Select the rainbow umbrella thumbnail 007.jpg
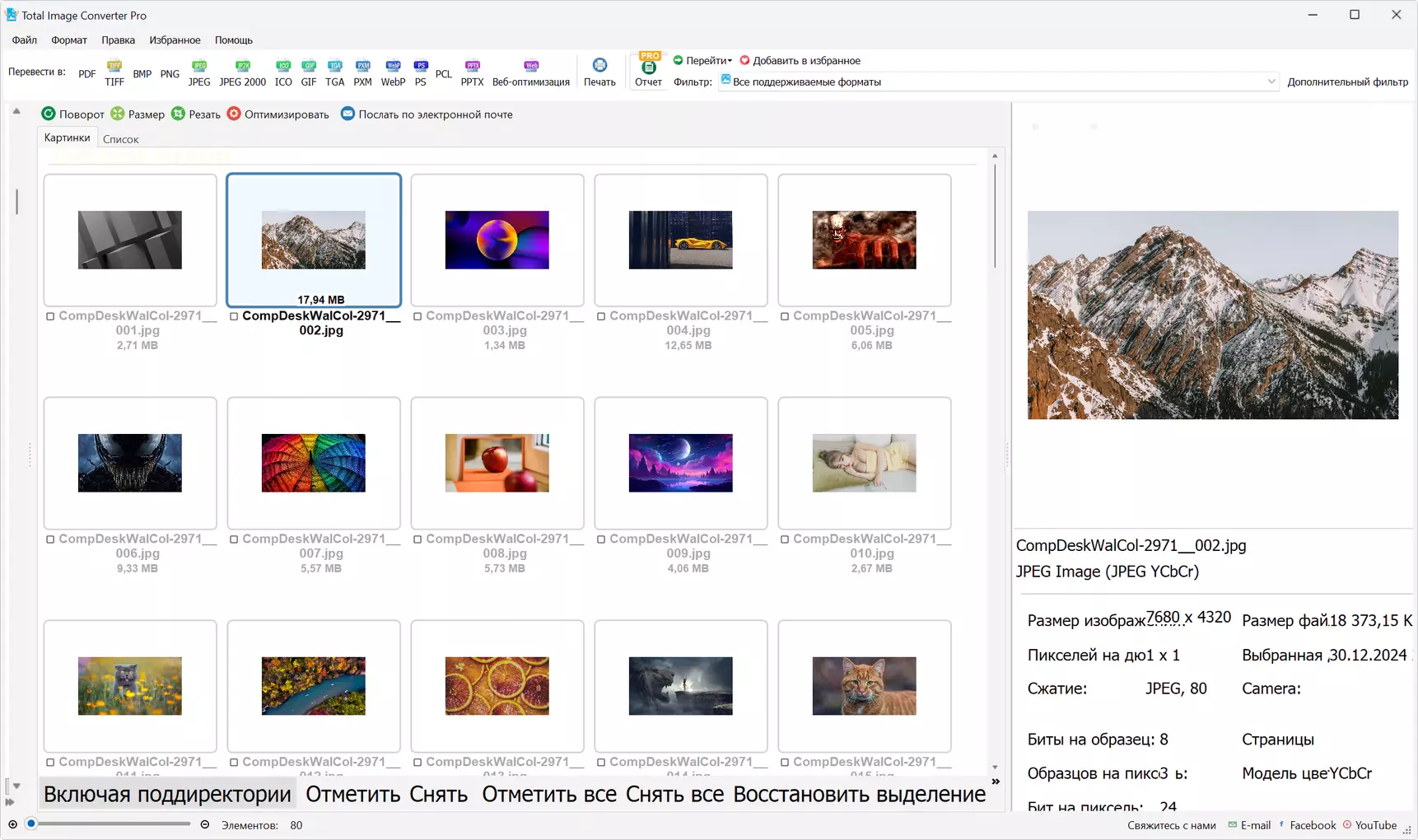 (314, 463)
